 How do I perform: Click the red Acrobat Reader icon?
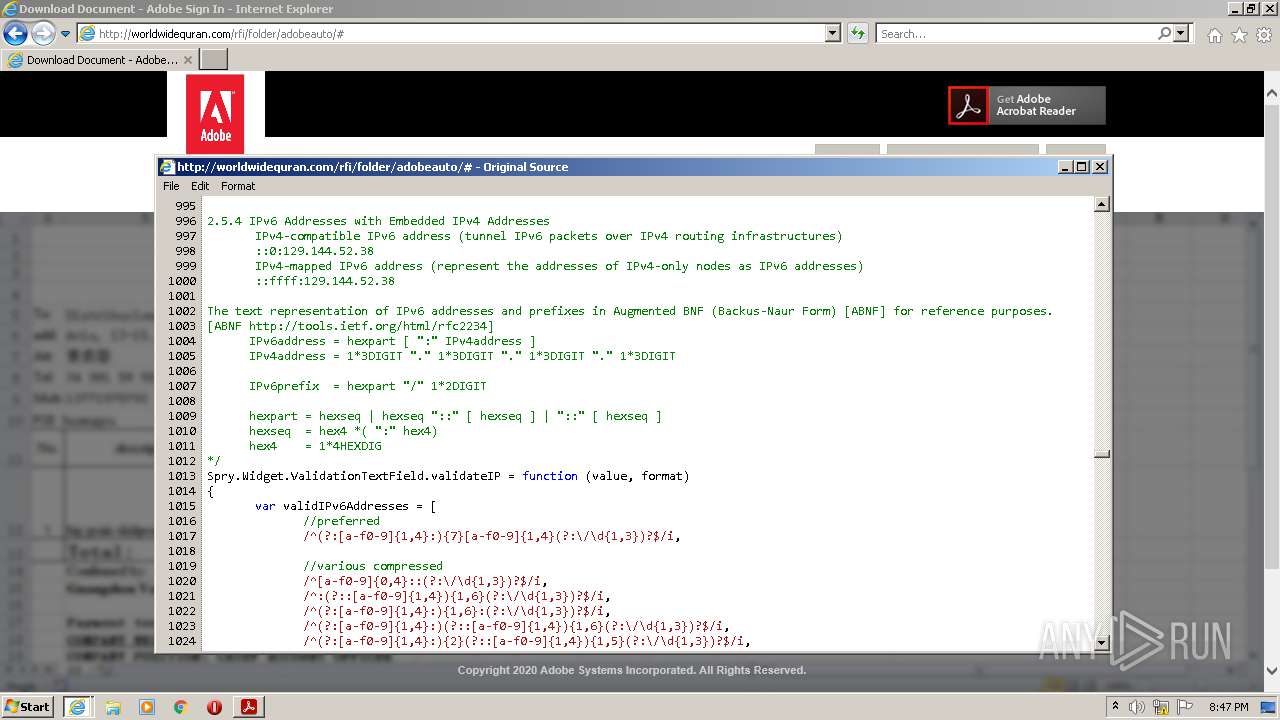click(968, 105)
